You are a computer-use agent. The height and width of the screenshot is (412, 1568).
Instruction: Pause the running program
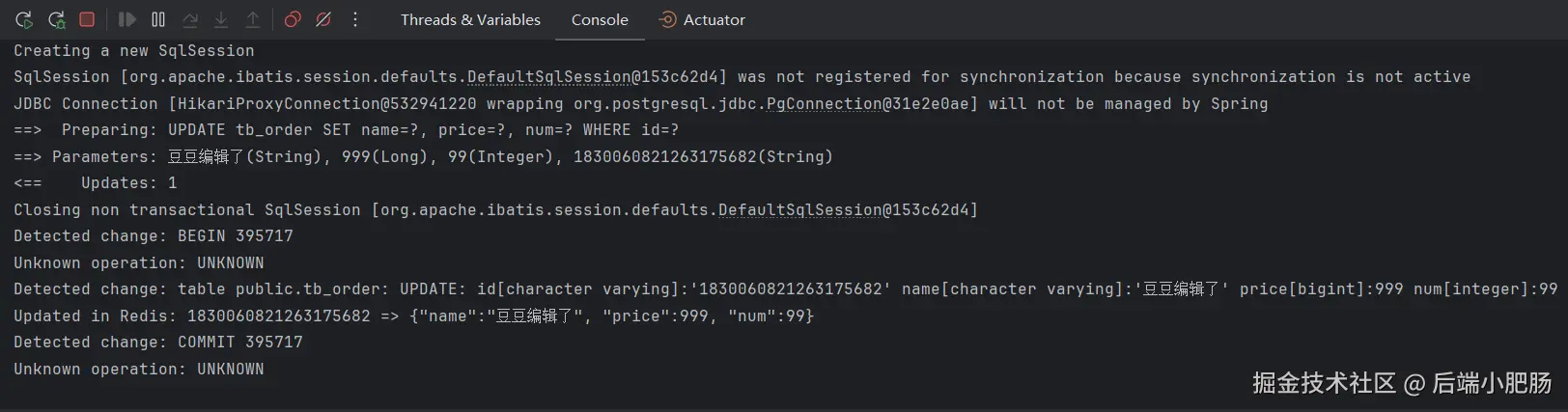pyautogui.click(x=158, y=19)
